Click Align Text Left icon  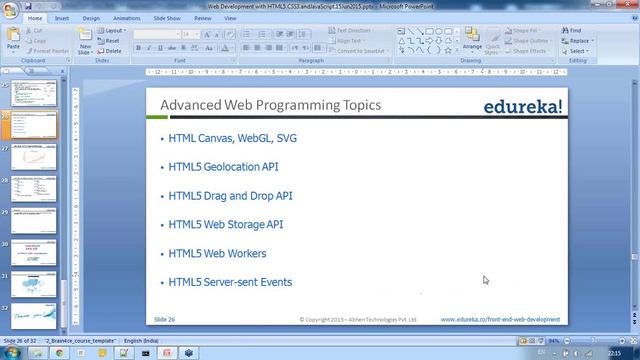[246, 48]
